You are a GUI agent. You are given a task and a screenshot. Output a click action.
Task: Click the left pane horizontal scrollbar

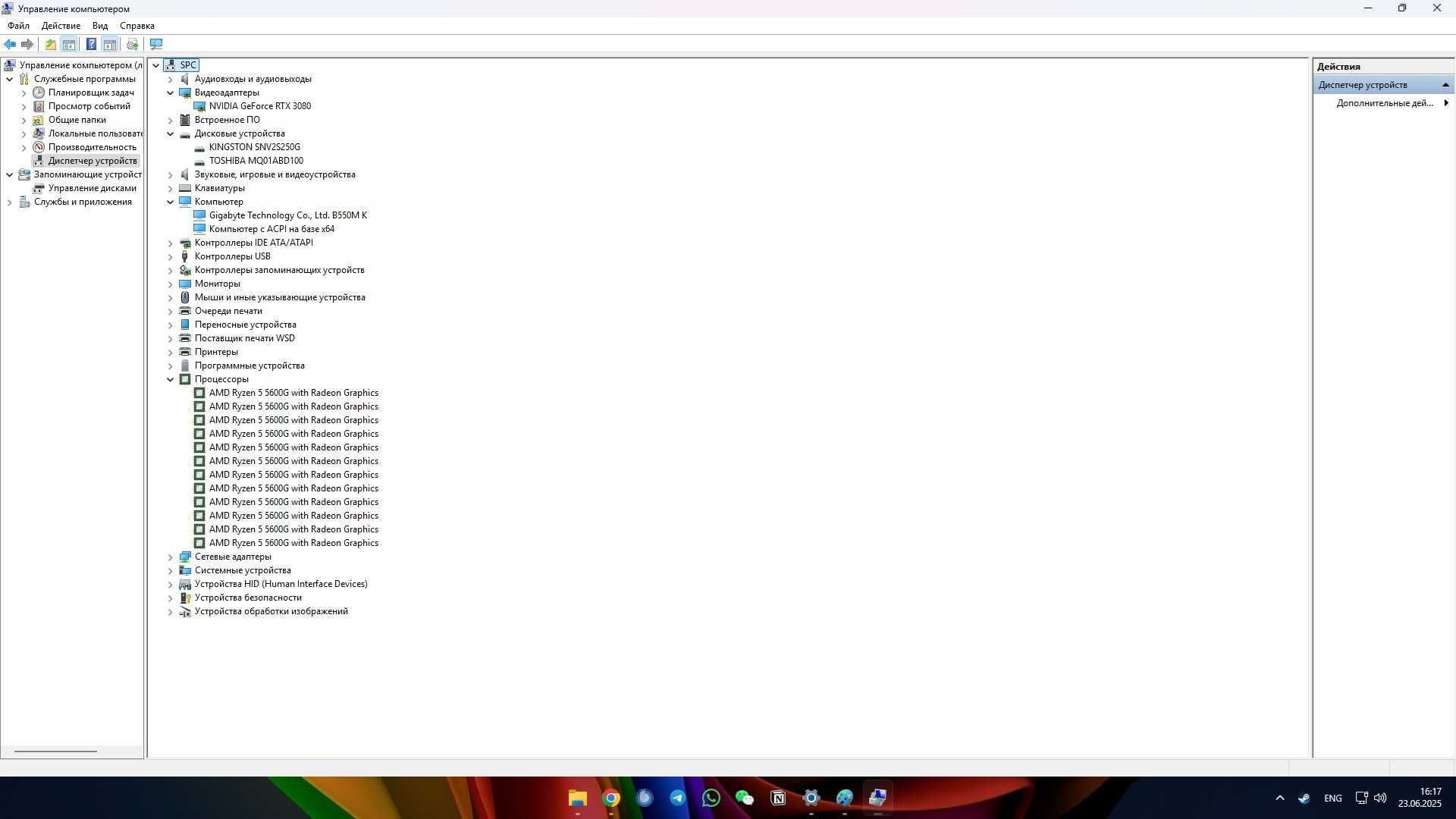point(55,752)
